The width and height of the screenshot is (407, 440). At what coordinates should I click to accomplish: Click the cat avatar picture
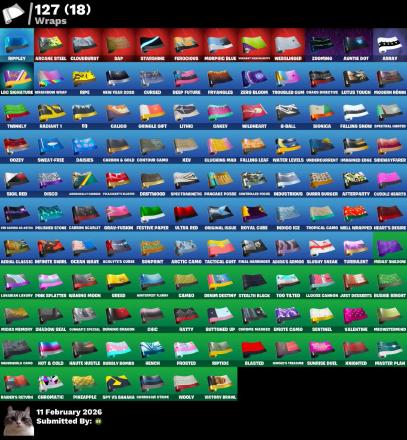(x=19, y=421)
